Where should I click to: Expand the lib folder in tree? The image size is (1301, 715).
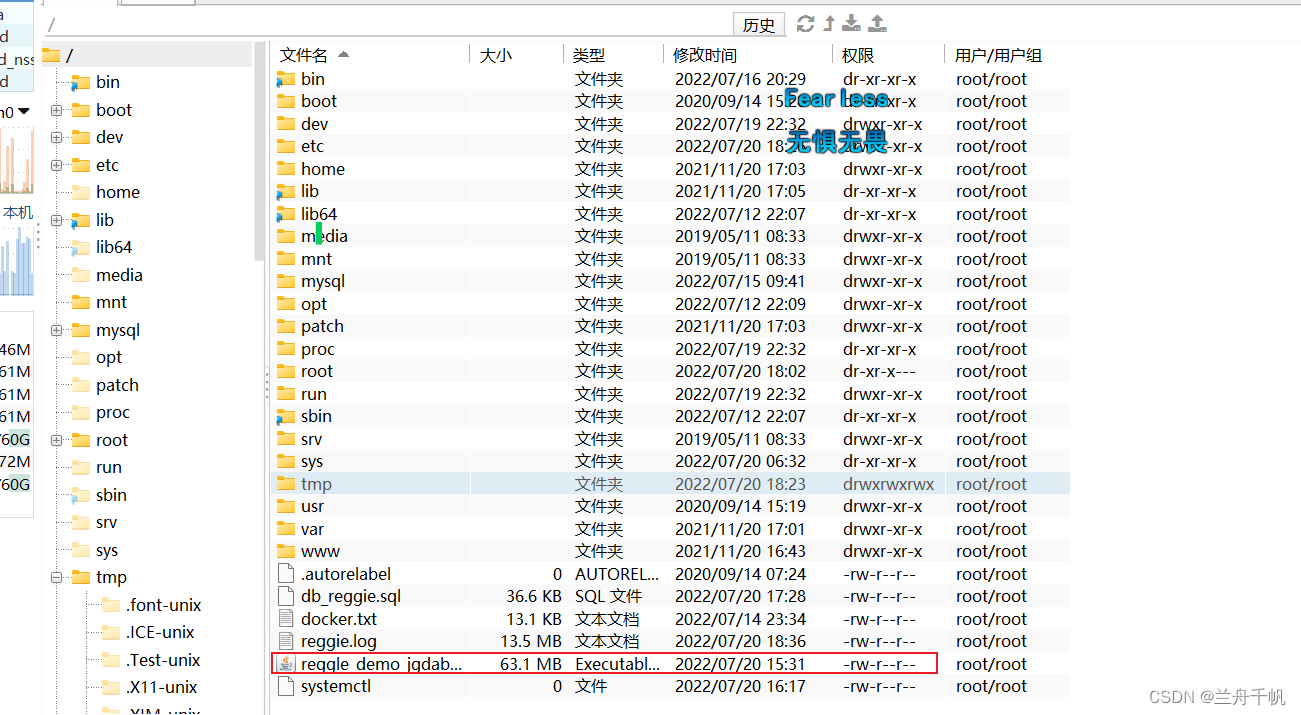tap(56, 220)
